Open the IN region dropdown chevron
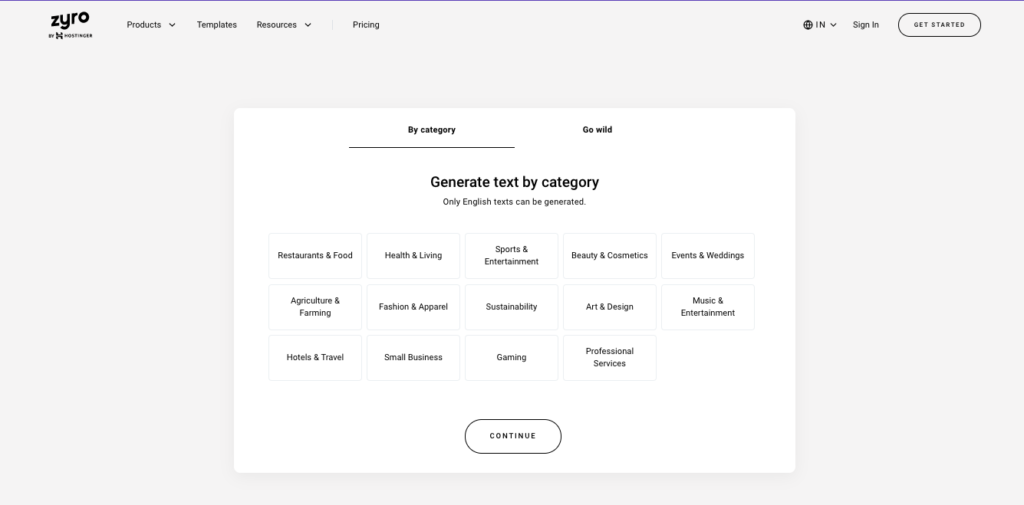This screenshot has height=505, width=1024. 833,25
